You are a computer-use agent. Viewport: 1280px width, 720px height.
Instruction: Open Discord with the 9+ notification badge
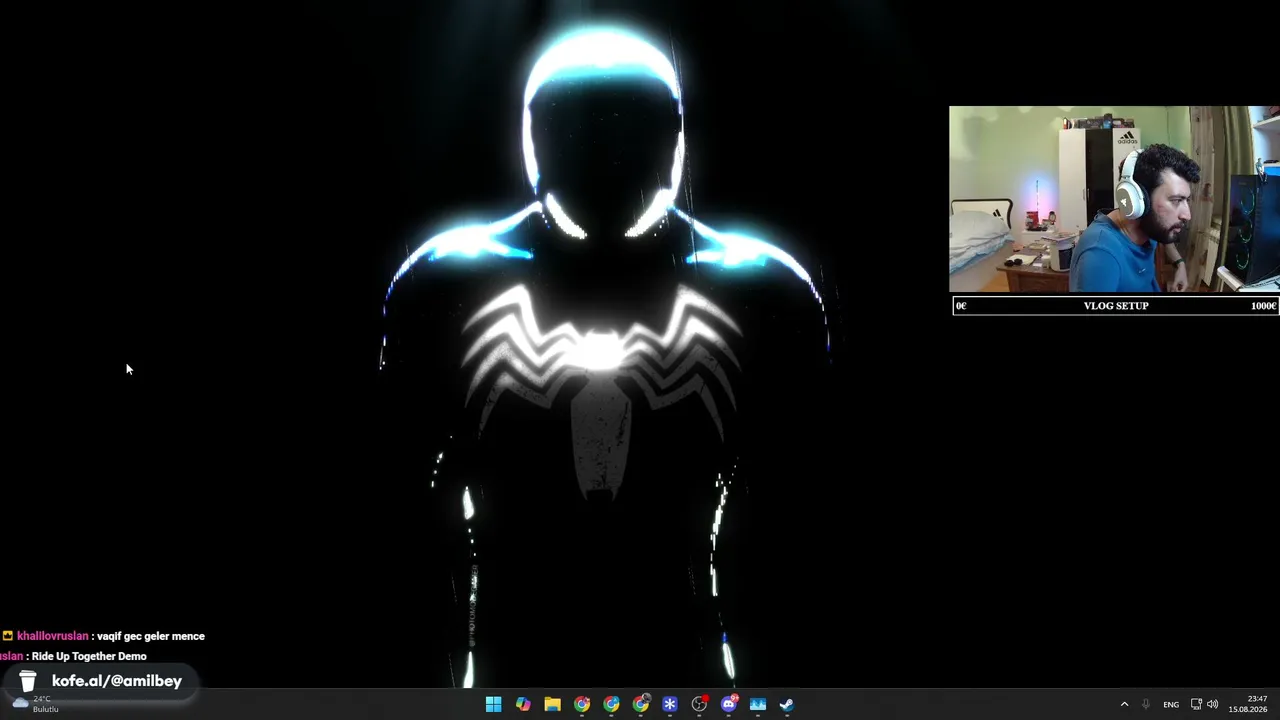[729, 704]
